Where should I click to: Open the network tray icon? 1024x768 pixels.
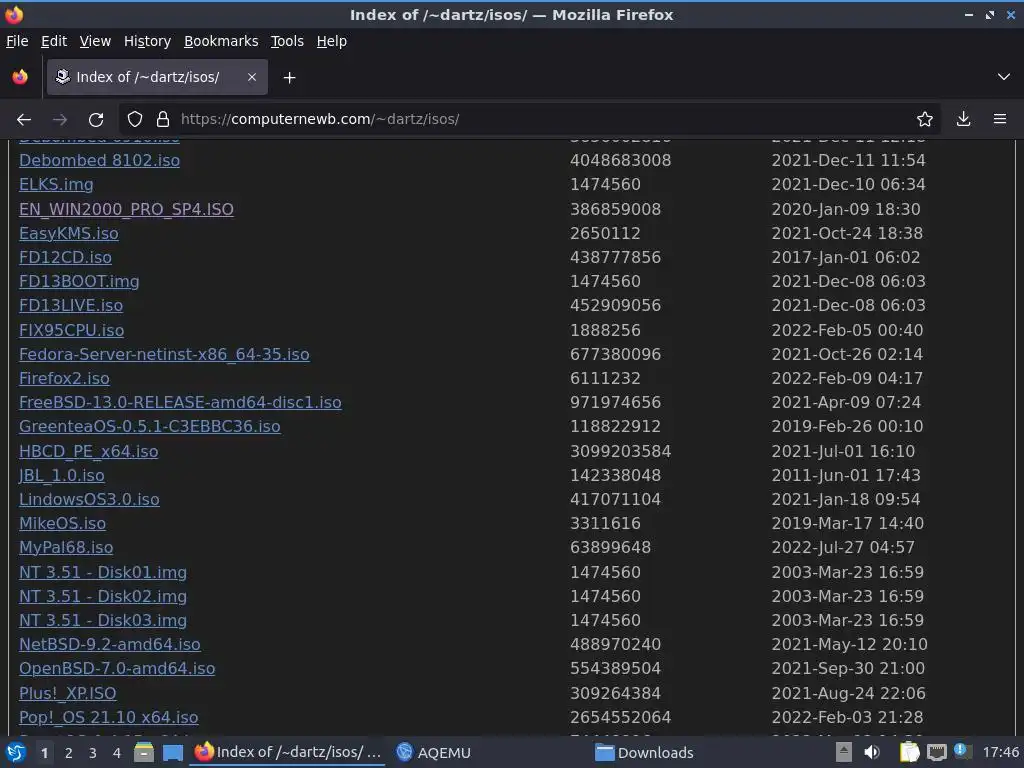pyautogui.click(x=936, y=753)
